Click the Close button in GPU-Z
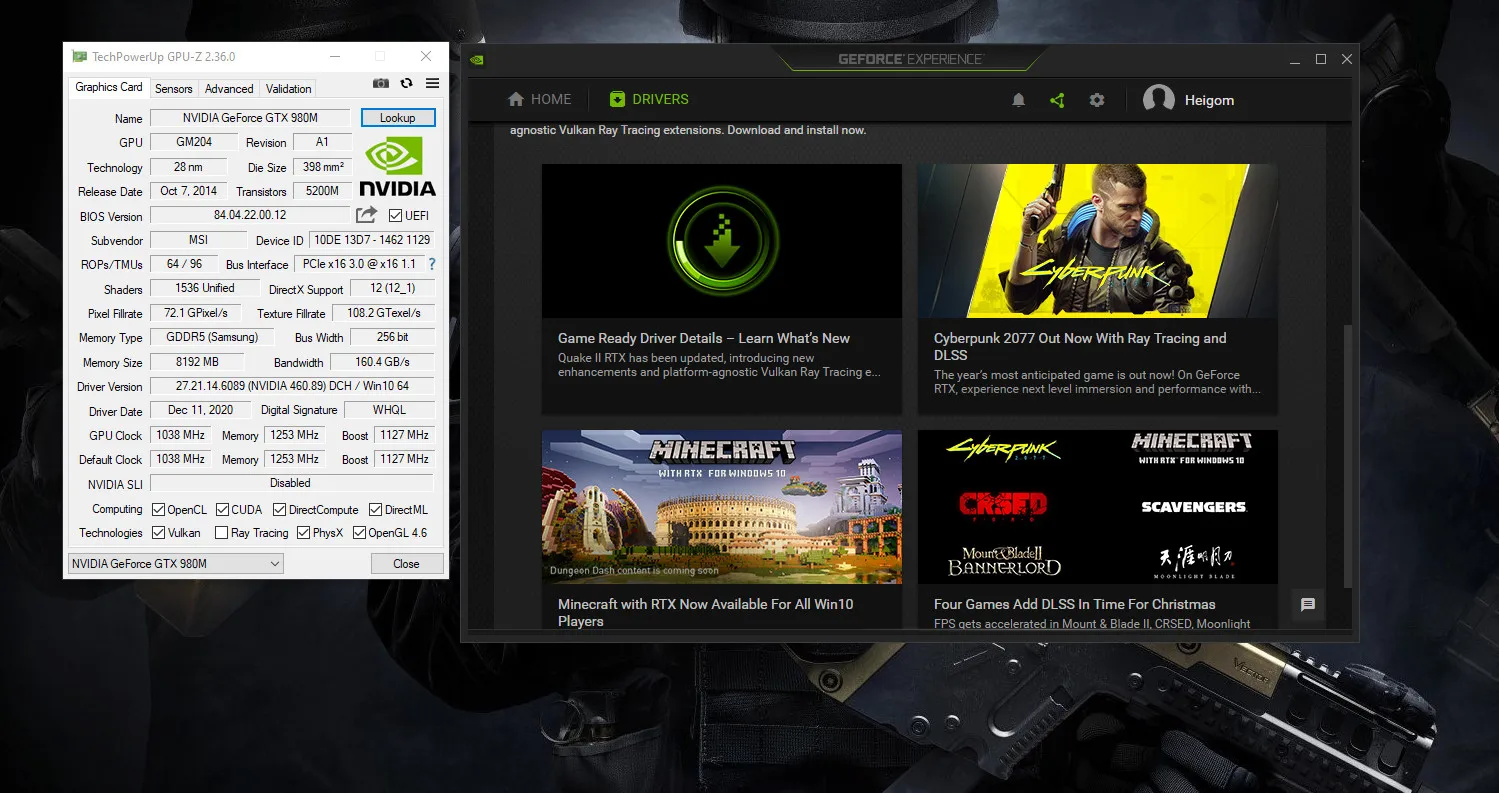The image size is (1499, 793). tap(406, 564)
